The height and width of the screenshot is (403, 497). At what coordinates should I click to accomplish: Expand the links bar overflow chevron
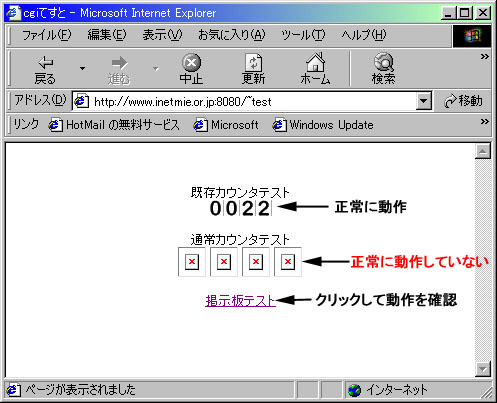tap(484, 121)
